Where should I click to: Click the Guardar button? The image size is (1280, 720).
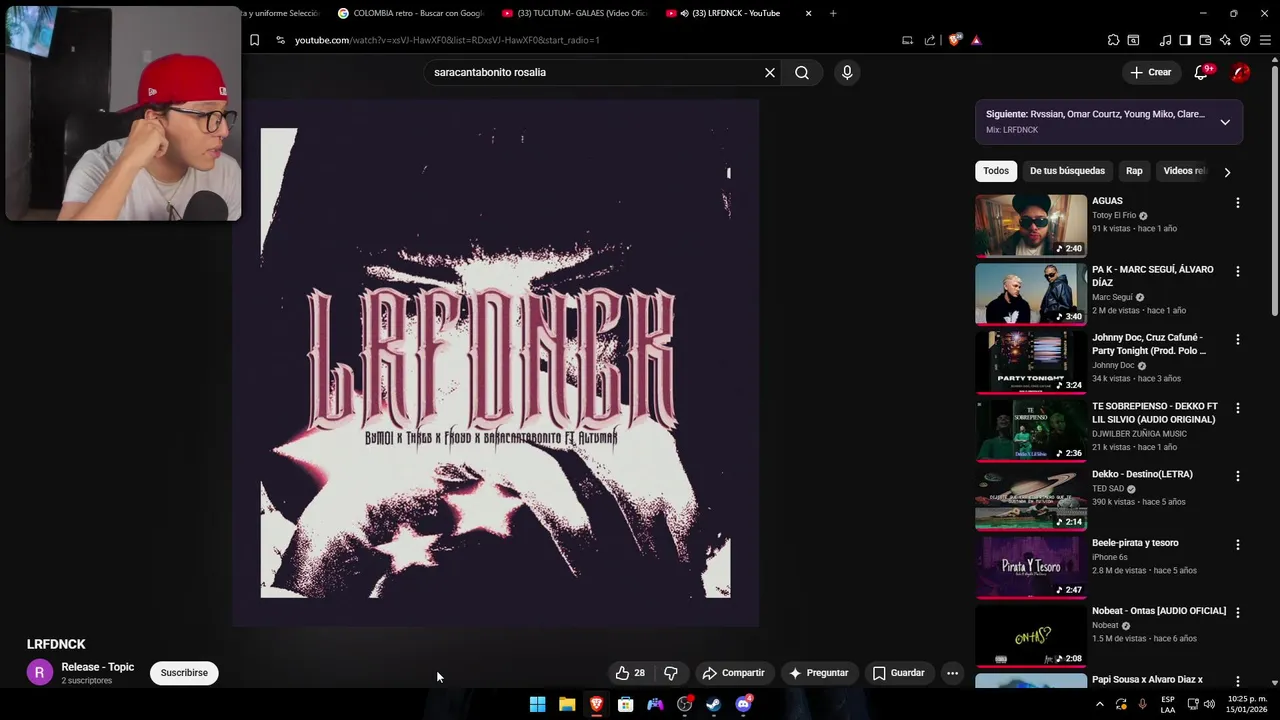click(x=898, y=673)
